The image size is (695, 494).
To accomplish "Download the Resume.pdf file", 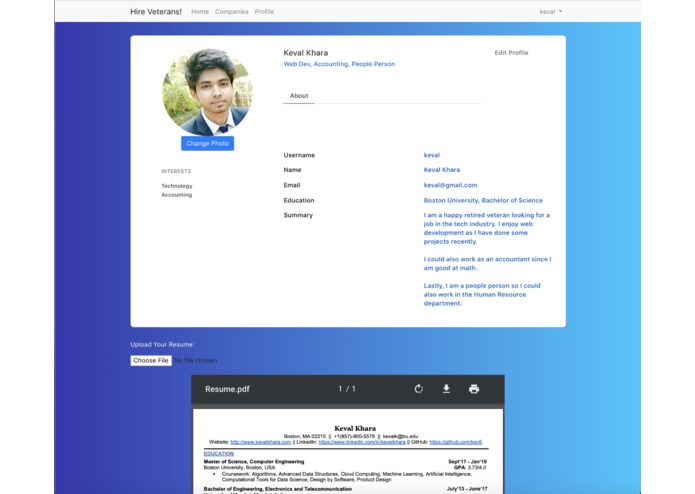I will tap(446, 389).
